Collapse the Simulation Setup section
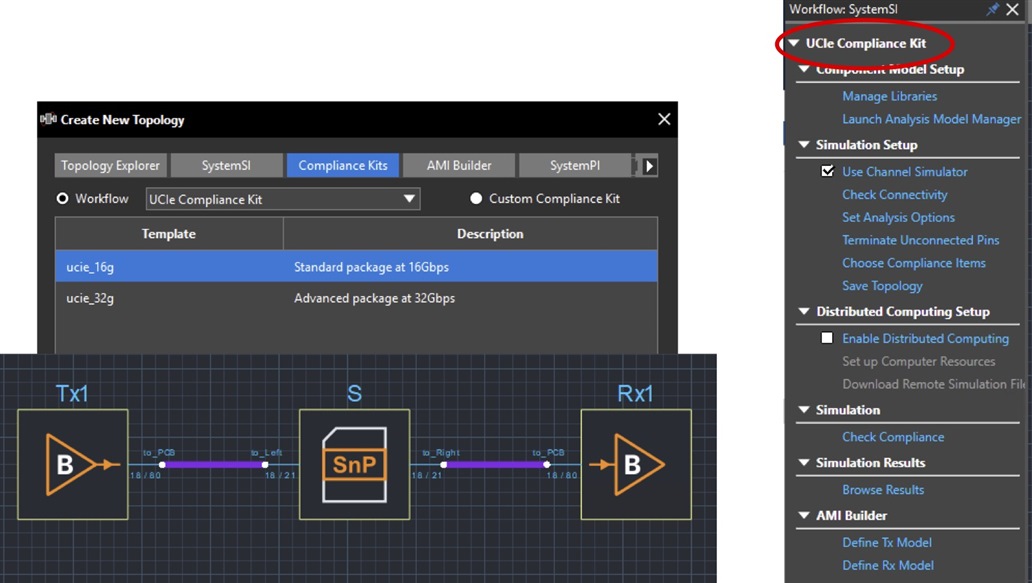Screen dimensions: 1032x583 [x=805, y=146]
